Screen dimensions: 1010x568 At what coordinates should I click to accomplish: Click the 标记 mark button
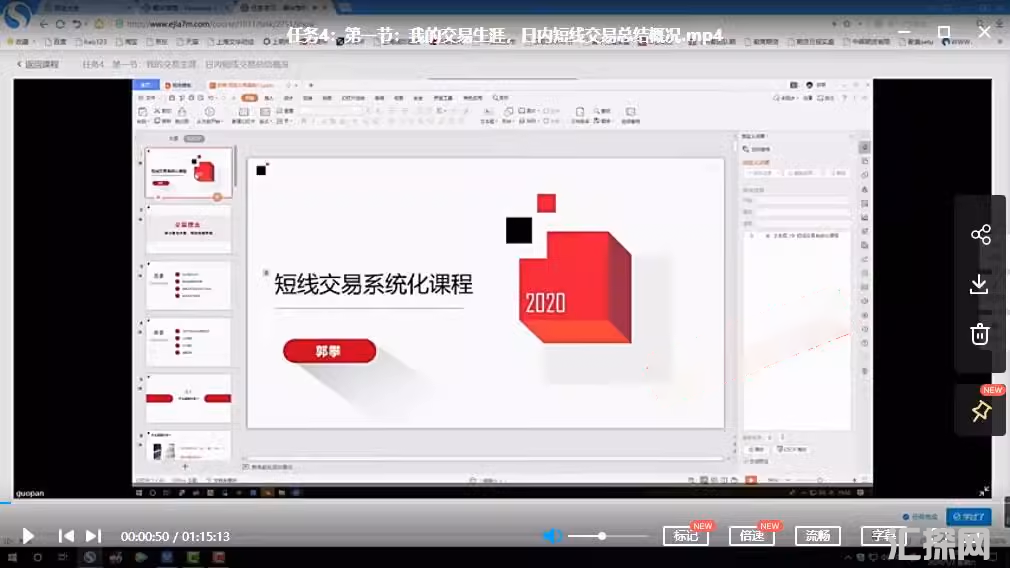[686, 536]
